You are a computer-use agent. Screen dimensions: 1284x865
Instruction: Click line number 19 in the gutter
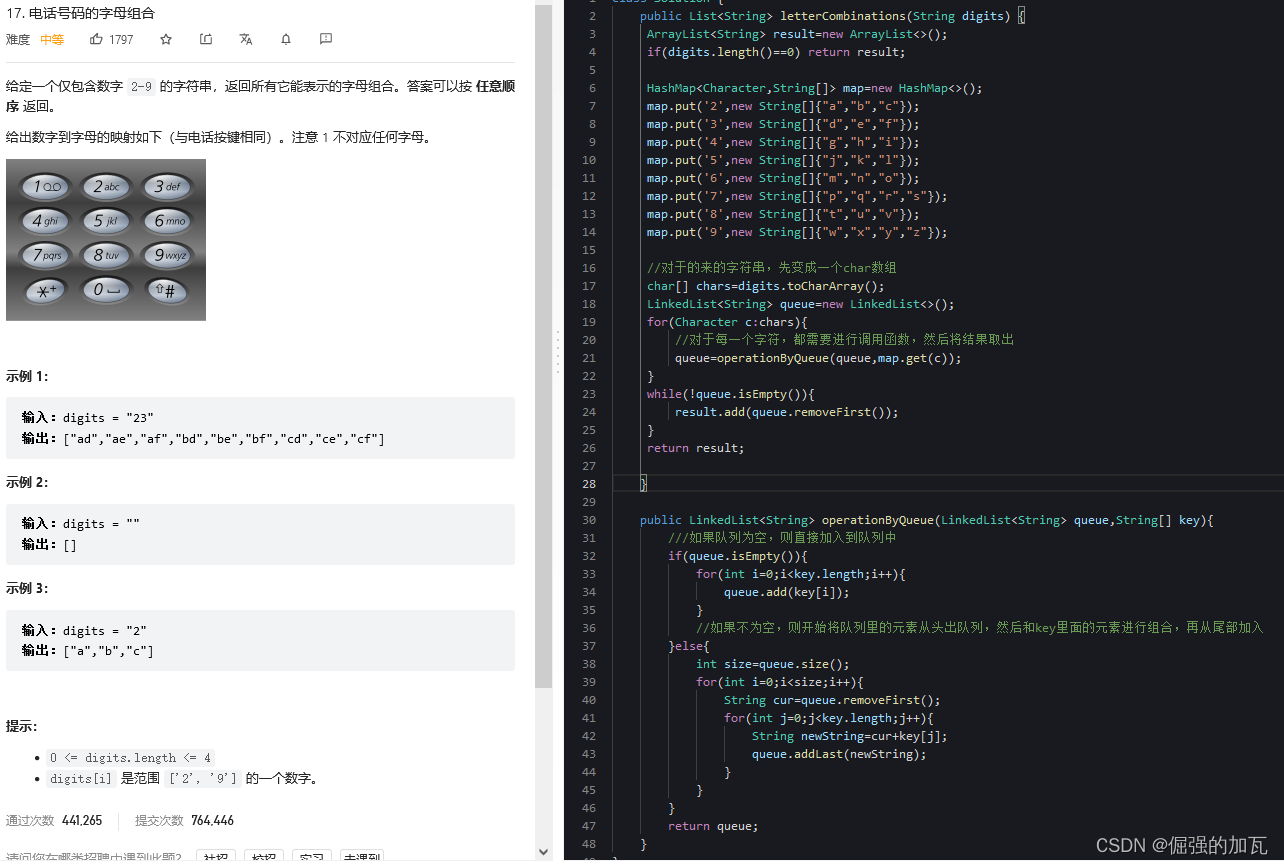click(589, 322)
